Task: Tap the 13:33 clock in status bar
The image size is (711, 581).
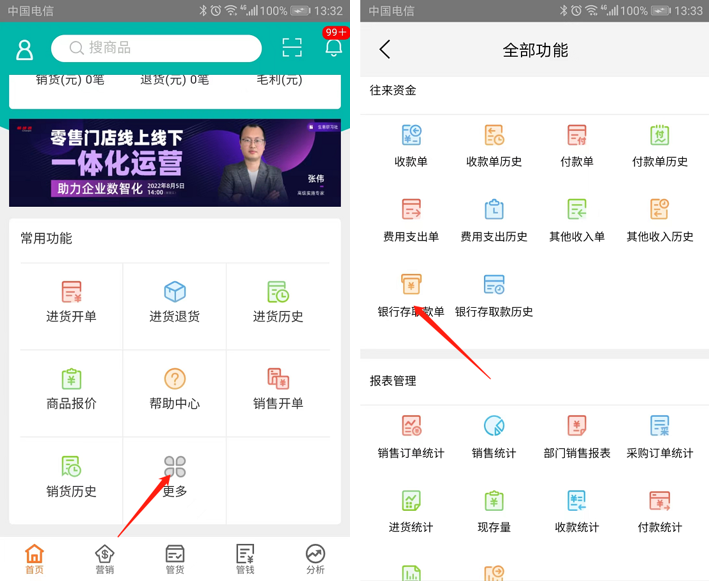Action: click(x=688, y=10)
